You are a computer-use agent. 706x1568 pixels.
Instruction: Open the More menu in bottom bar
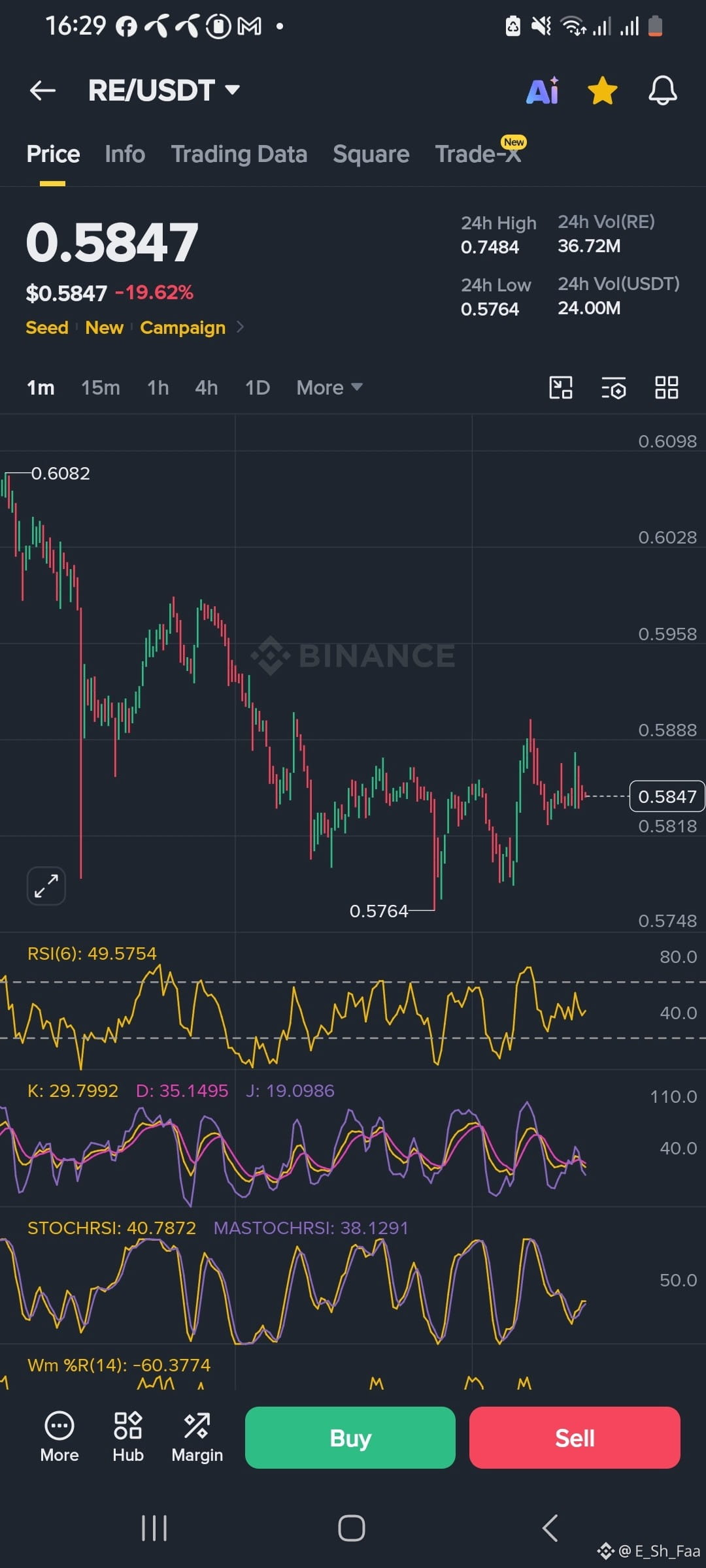(x=59, y=1437)
